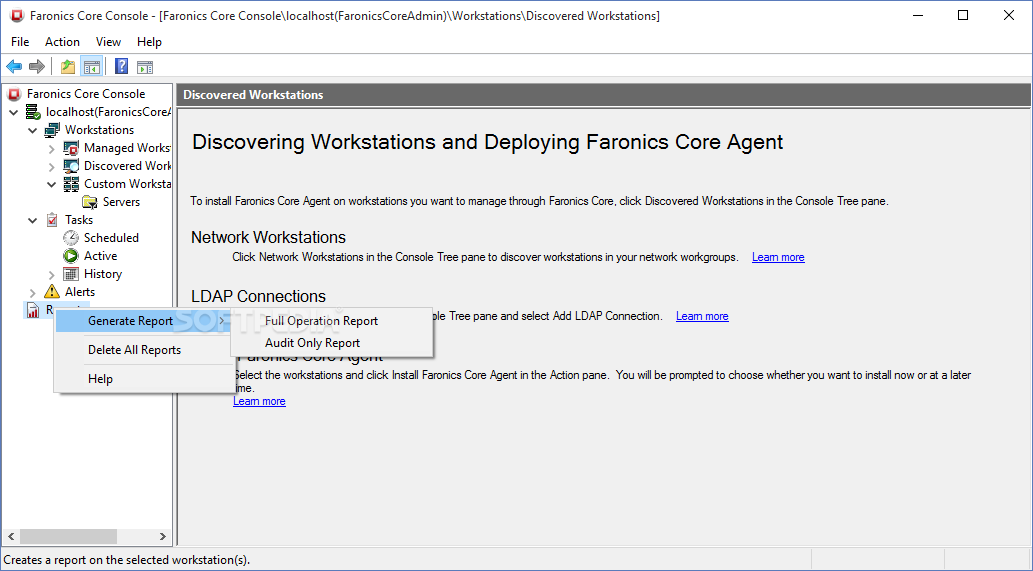Viewport: 1033px width, 571px height.
Task: Open the Generate Report submenu arrow
Action: 223,321
